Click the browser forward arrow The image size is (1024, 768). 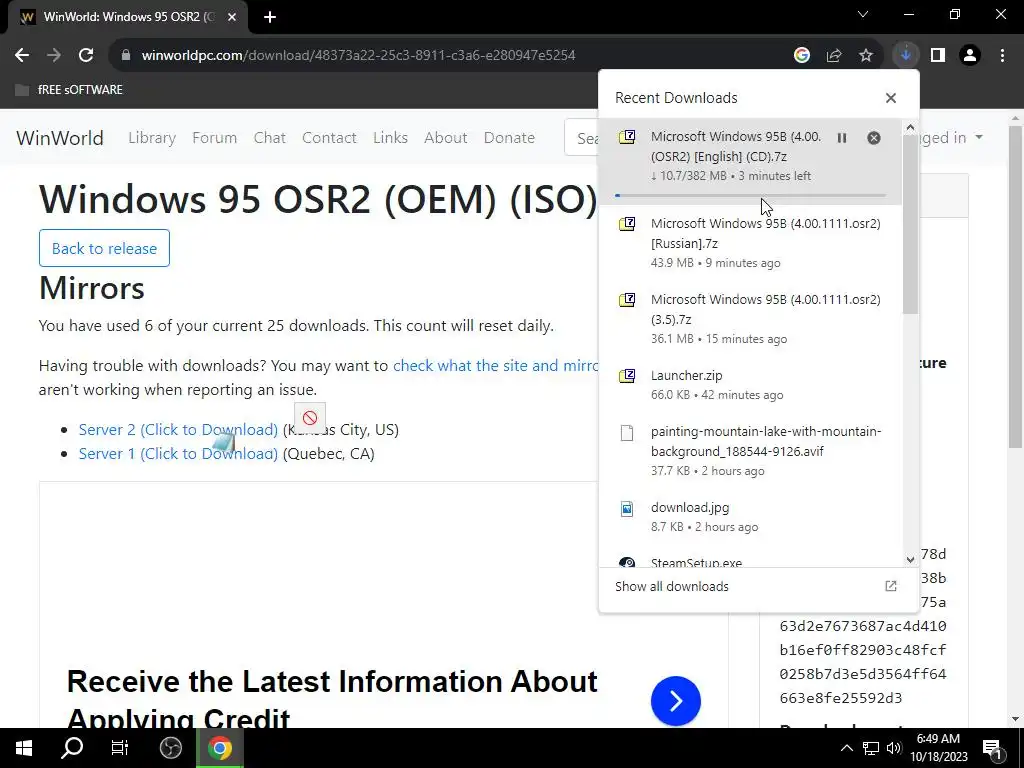[x=54, y=56]
